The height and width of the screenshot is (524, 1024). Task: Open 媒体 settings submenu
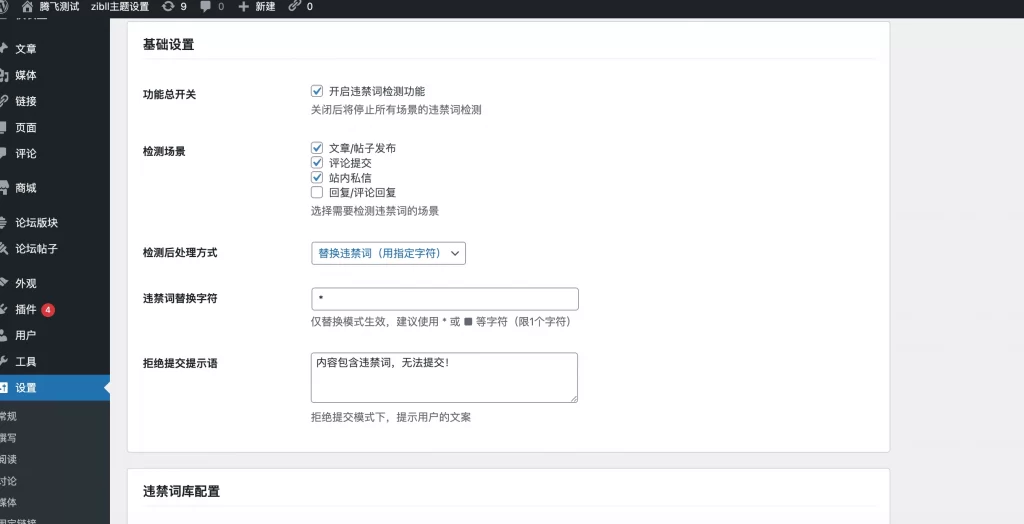click(8, 502)
